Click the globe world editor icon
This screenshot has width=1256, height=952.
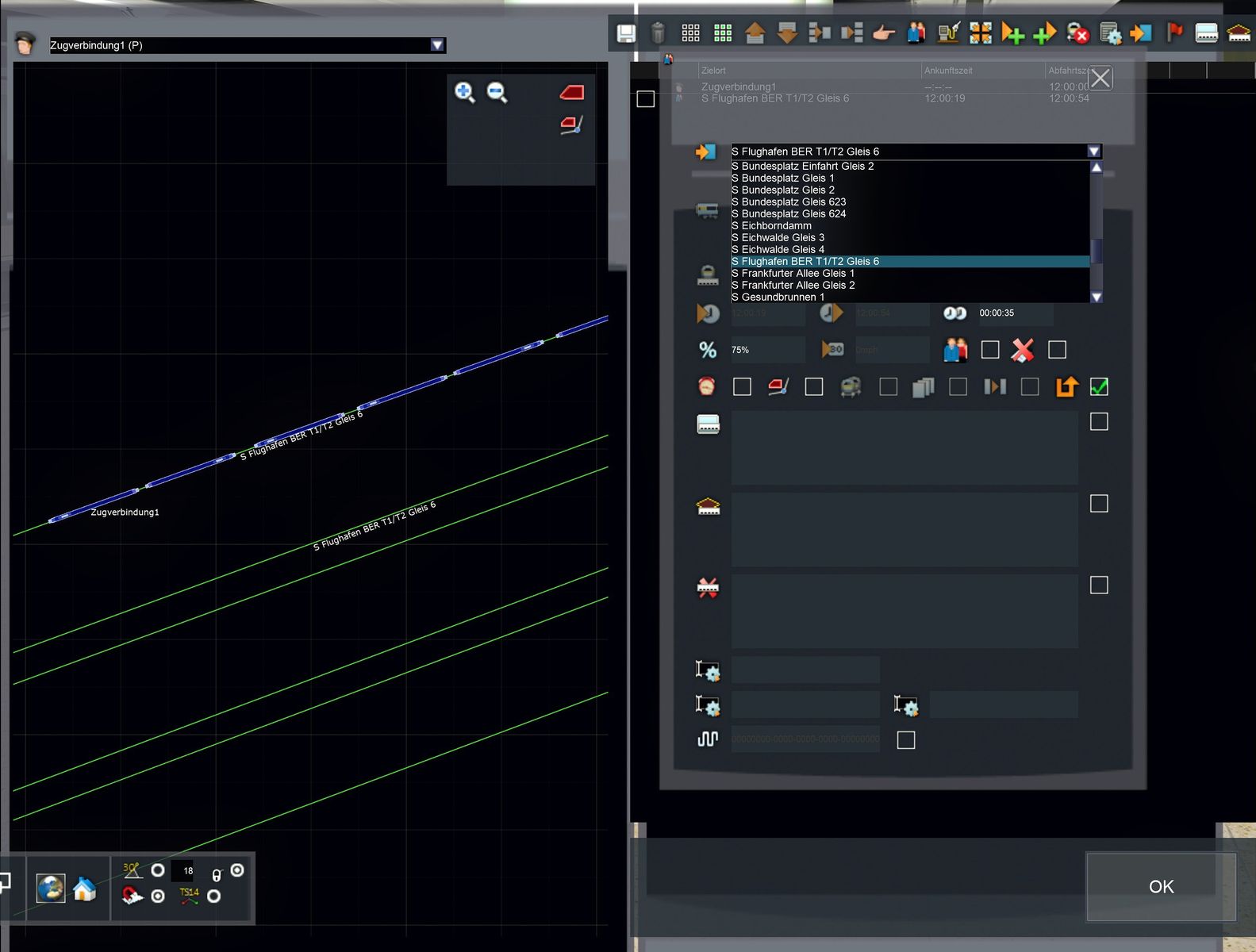coord(51,889)
